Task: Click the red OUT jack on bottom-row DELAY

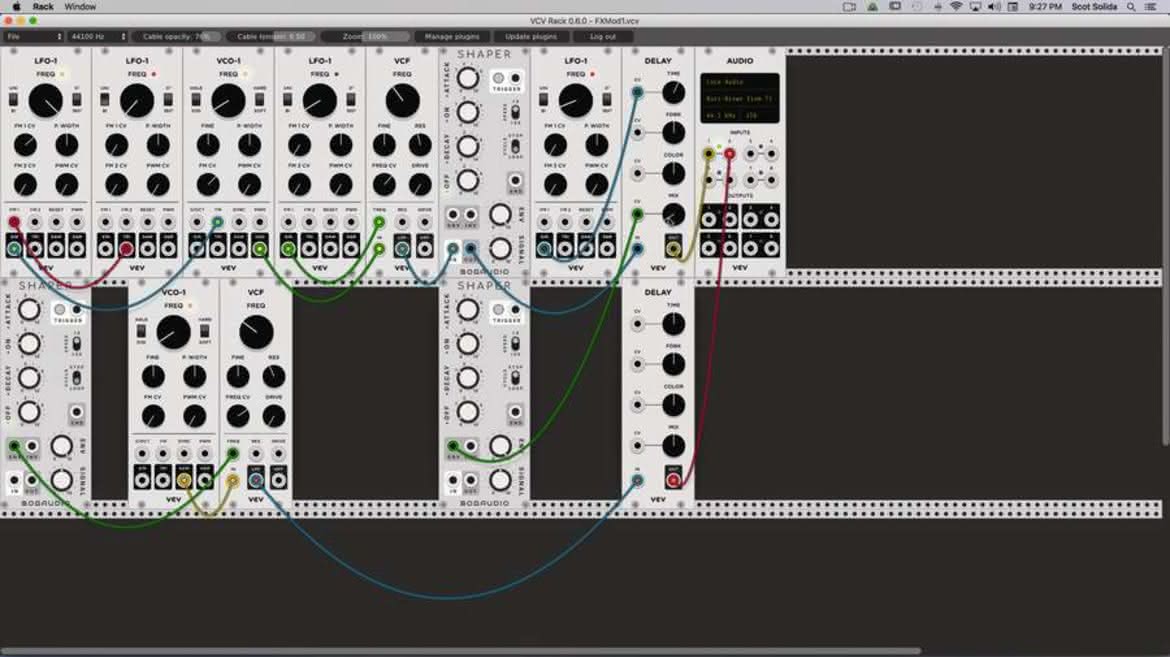Action: click(673, 480)
